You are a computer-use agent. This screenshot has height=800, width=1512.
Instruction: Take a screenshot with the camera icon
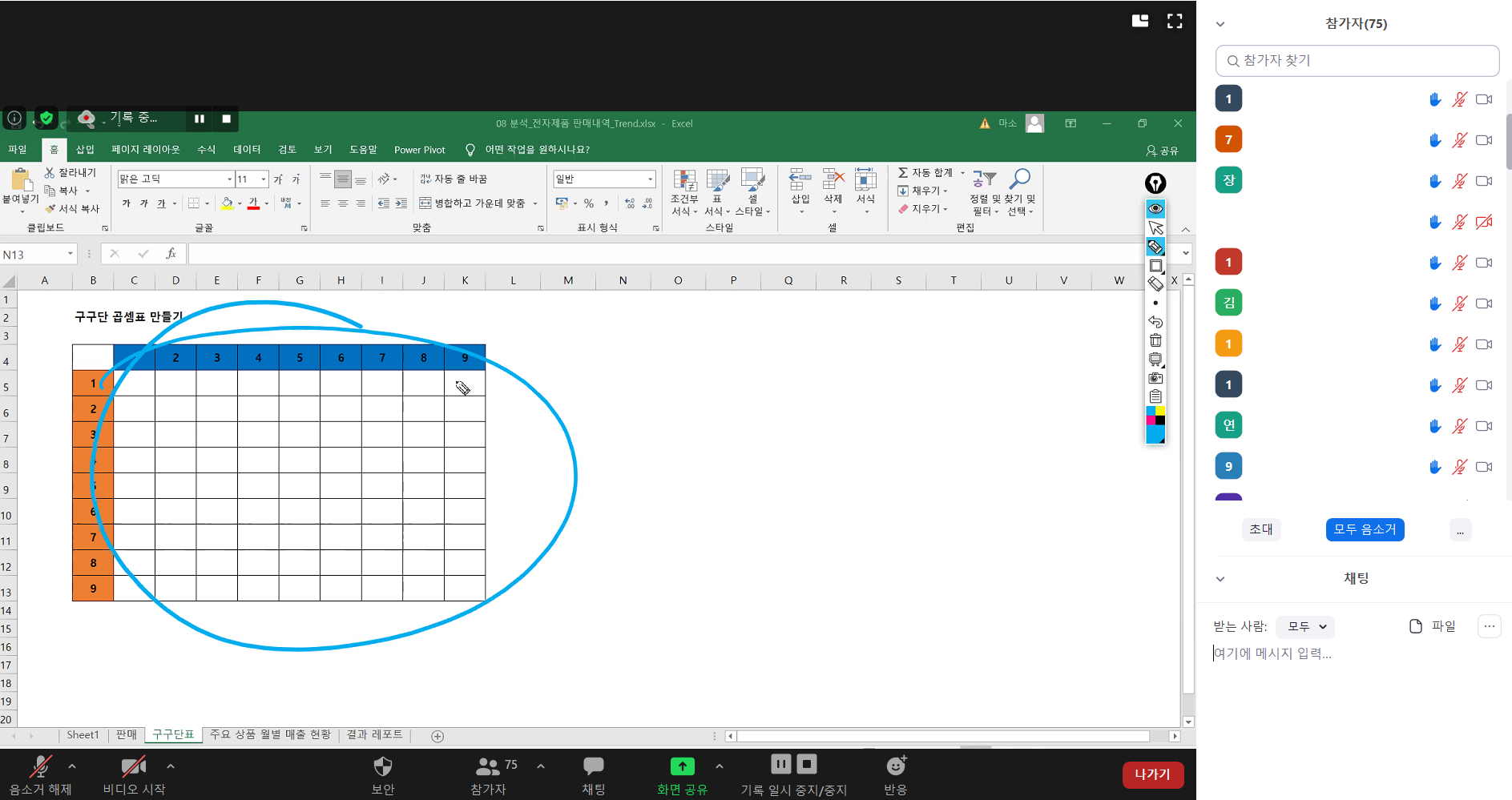coord(1155,378)
